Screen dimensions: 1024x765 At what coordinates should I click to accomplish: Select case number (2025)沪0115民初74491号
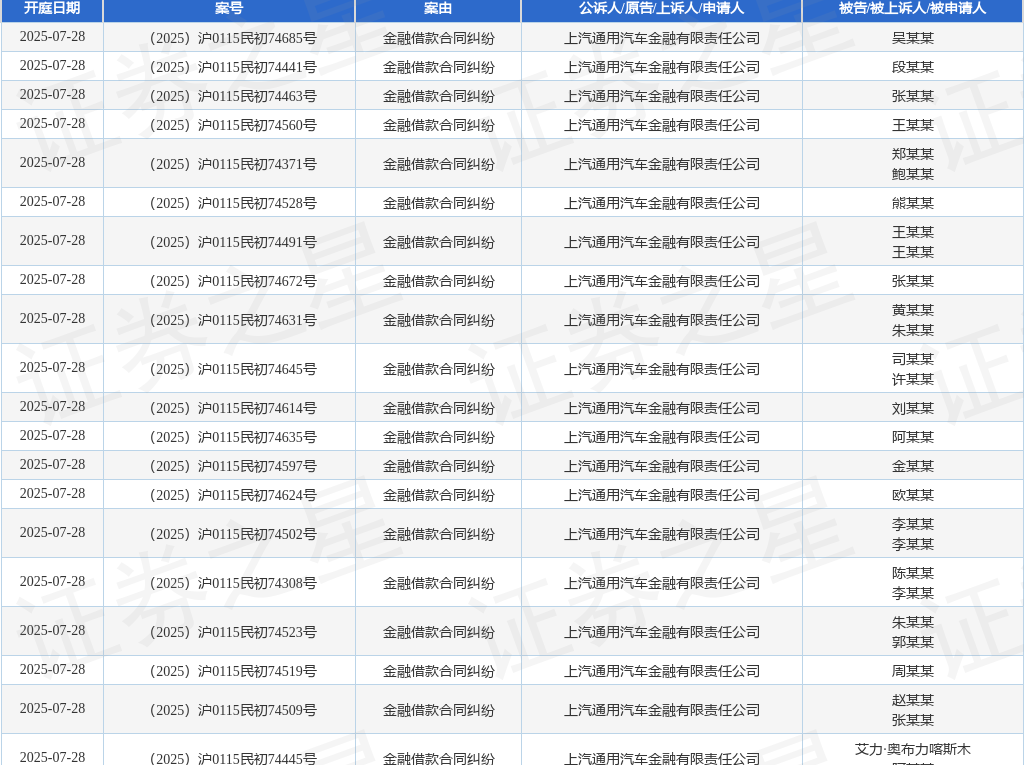pyautogui.click(x=233, y=242)
